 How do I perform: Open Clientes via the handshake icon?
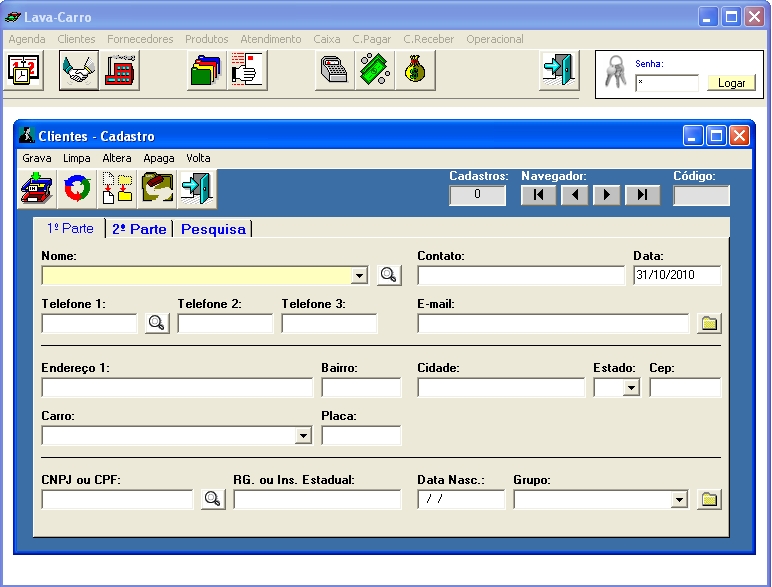point(78,71)
